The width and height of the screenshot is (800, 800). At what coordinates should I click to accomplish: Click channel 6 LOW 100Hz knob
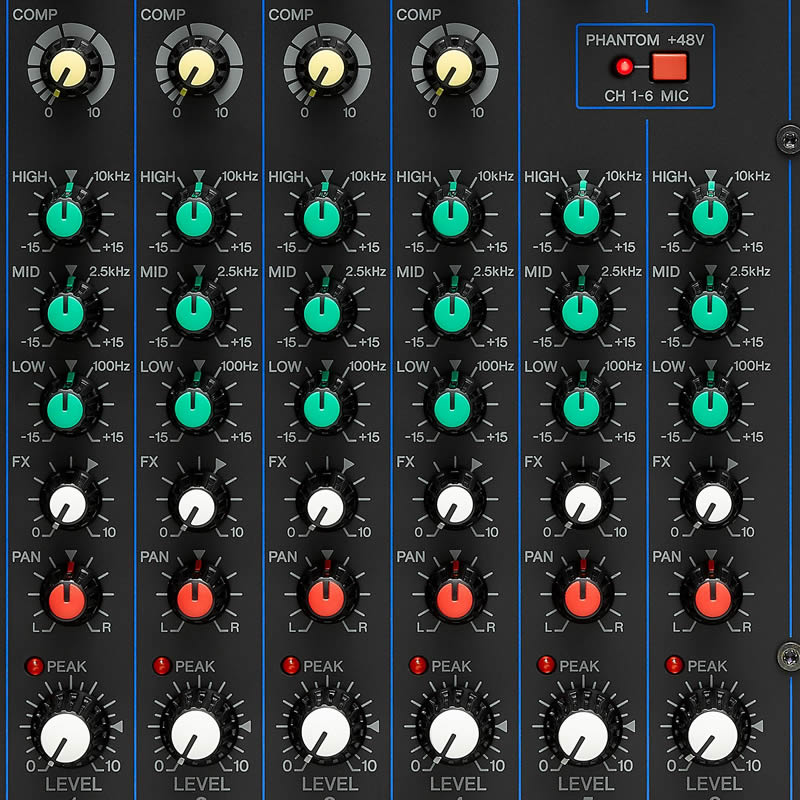click(710, 409)
